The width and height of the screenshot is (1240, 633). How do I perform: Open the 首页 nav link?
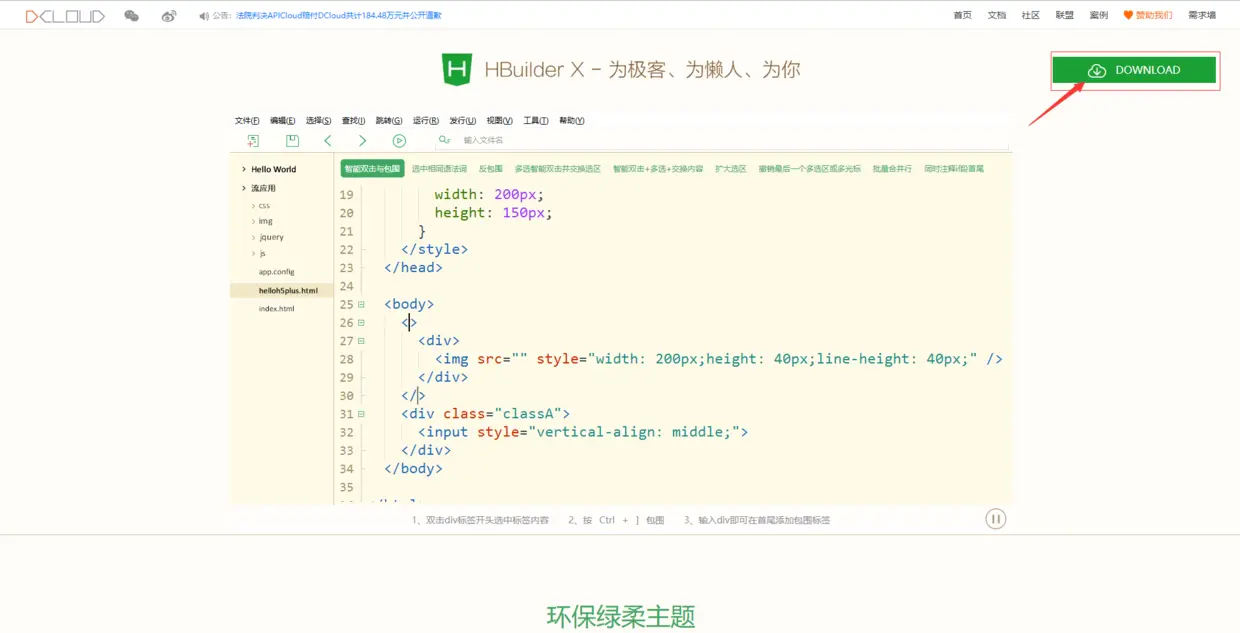click(x=962, y=15)
